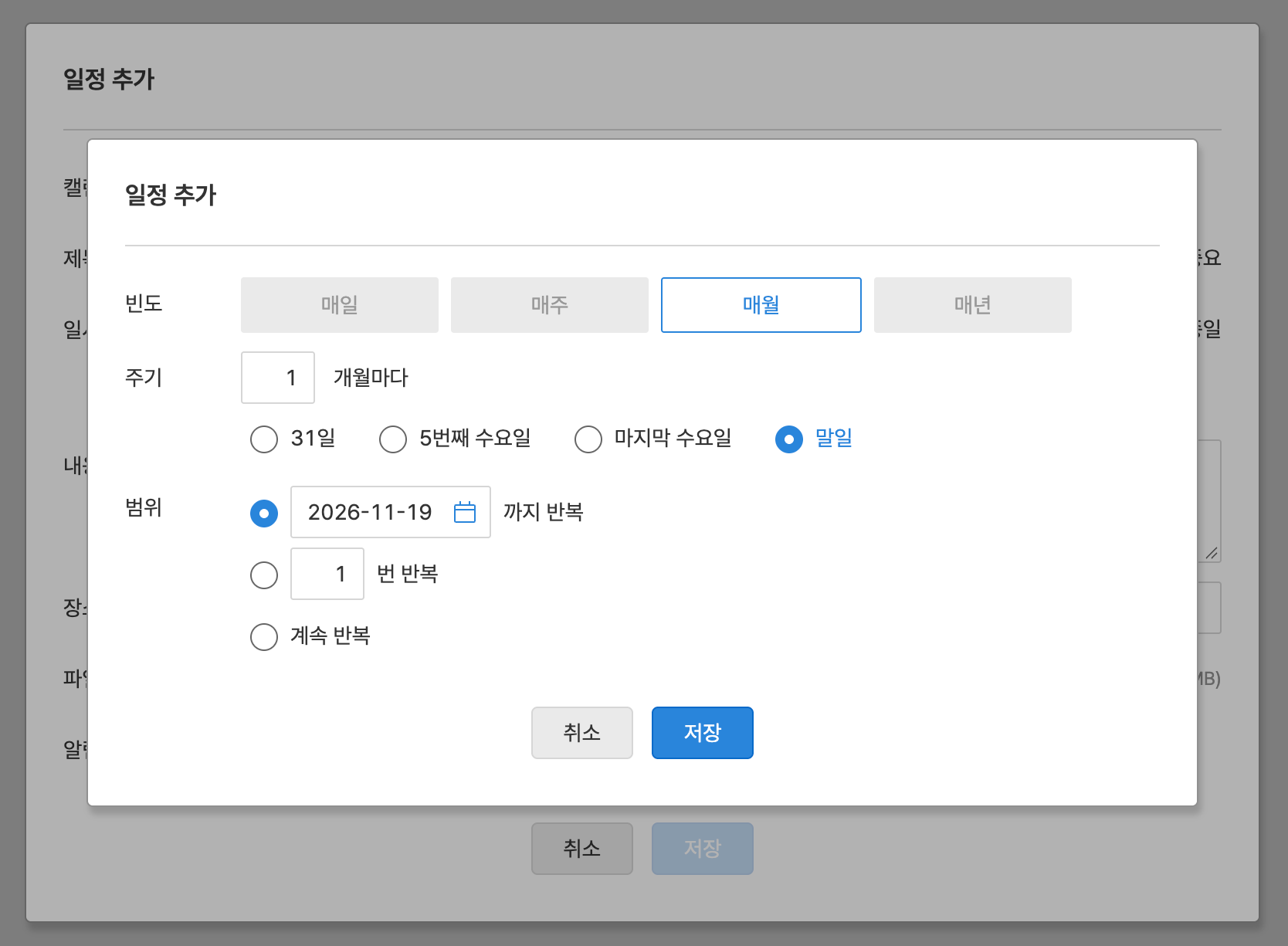Image resolution: width=1288 pixels, height=946 pixels.
Task: Click 저장 in the background form
Action: tap(703, 849)
